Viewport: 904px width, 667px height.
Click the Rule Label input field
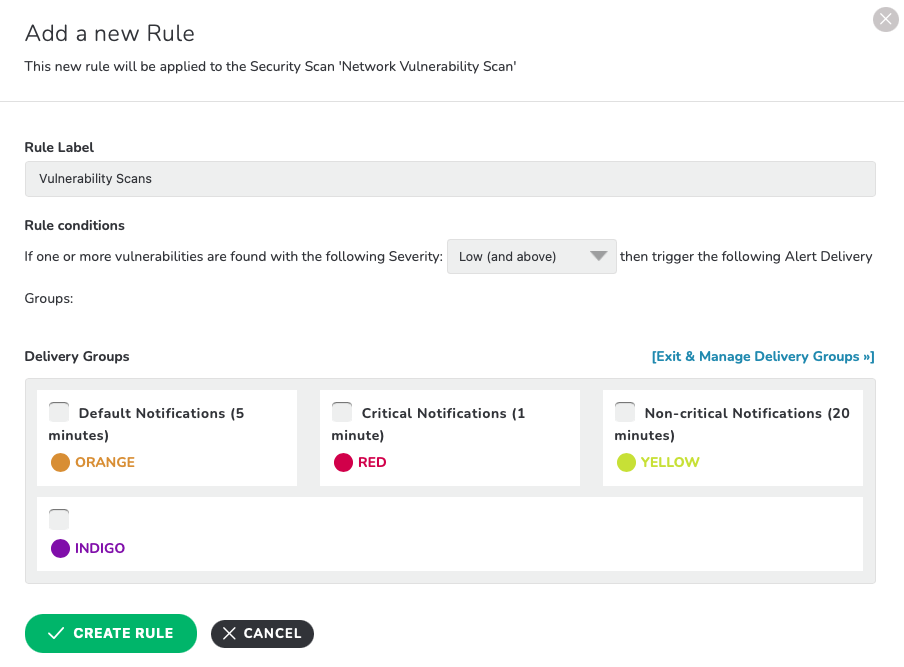pyautogui.click(x=450, y=179)
